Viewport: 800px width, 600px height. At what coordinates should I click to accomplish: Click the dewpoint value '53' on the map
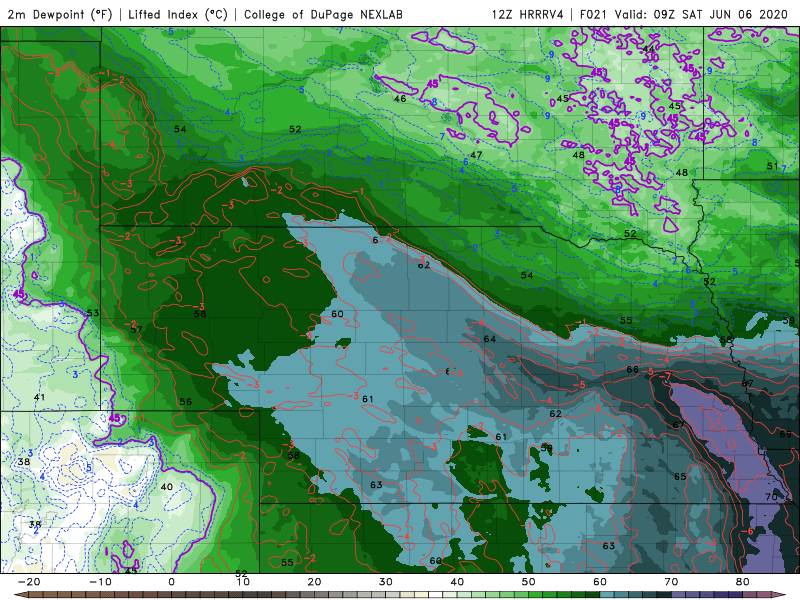point(93,313)
